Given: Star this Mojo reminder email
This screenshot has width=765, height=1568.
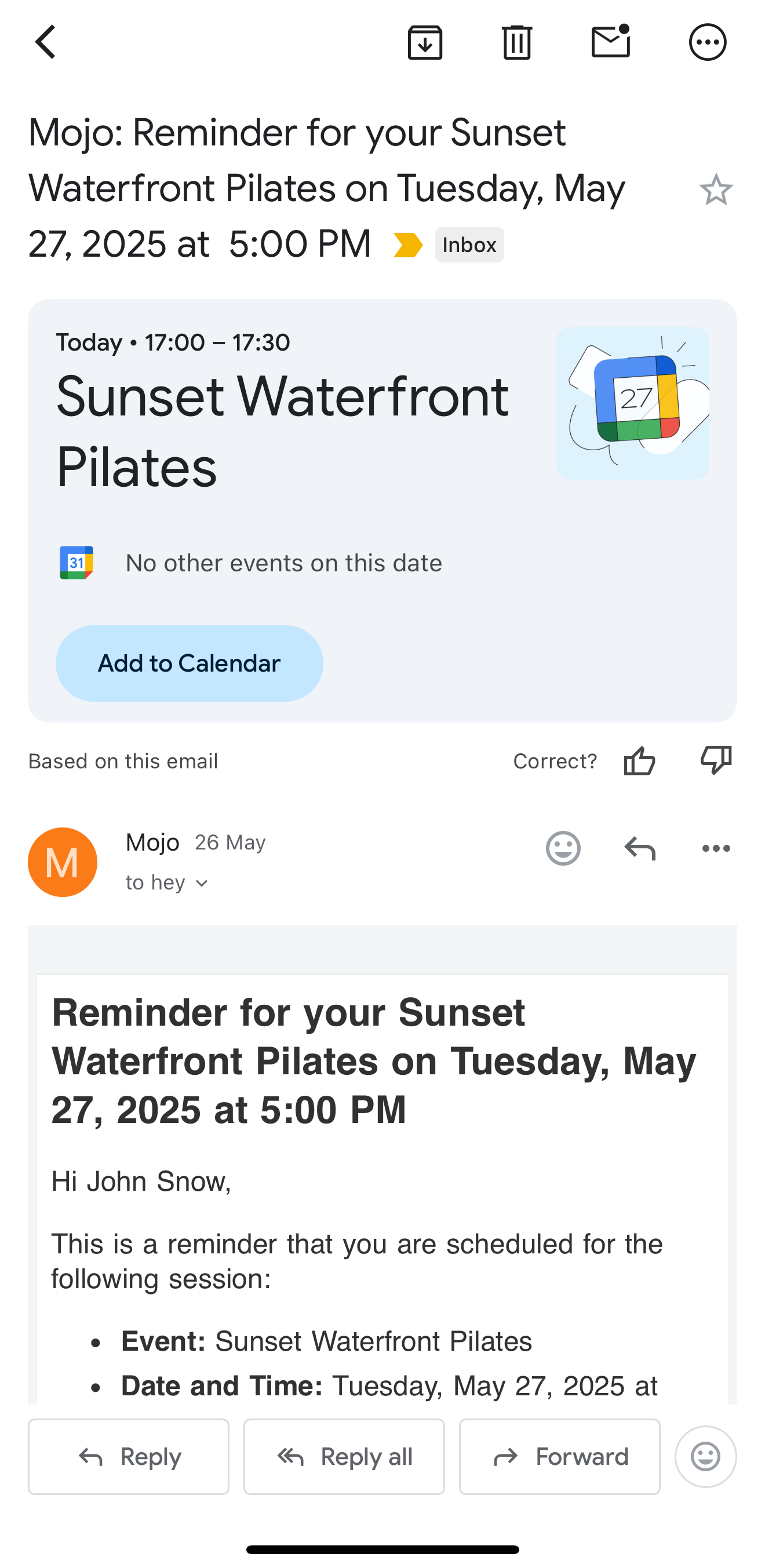Looking at the screenshot, I should (716, 189).
